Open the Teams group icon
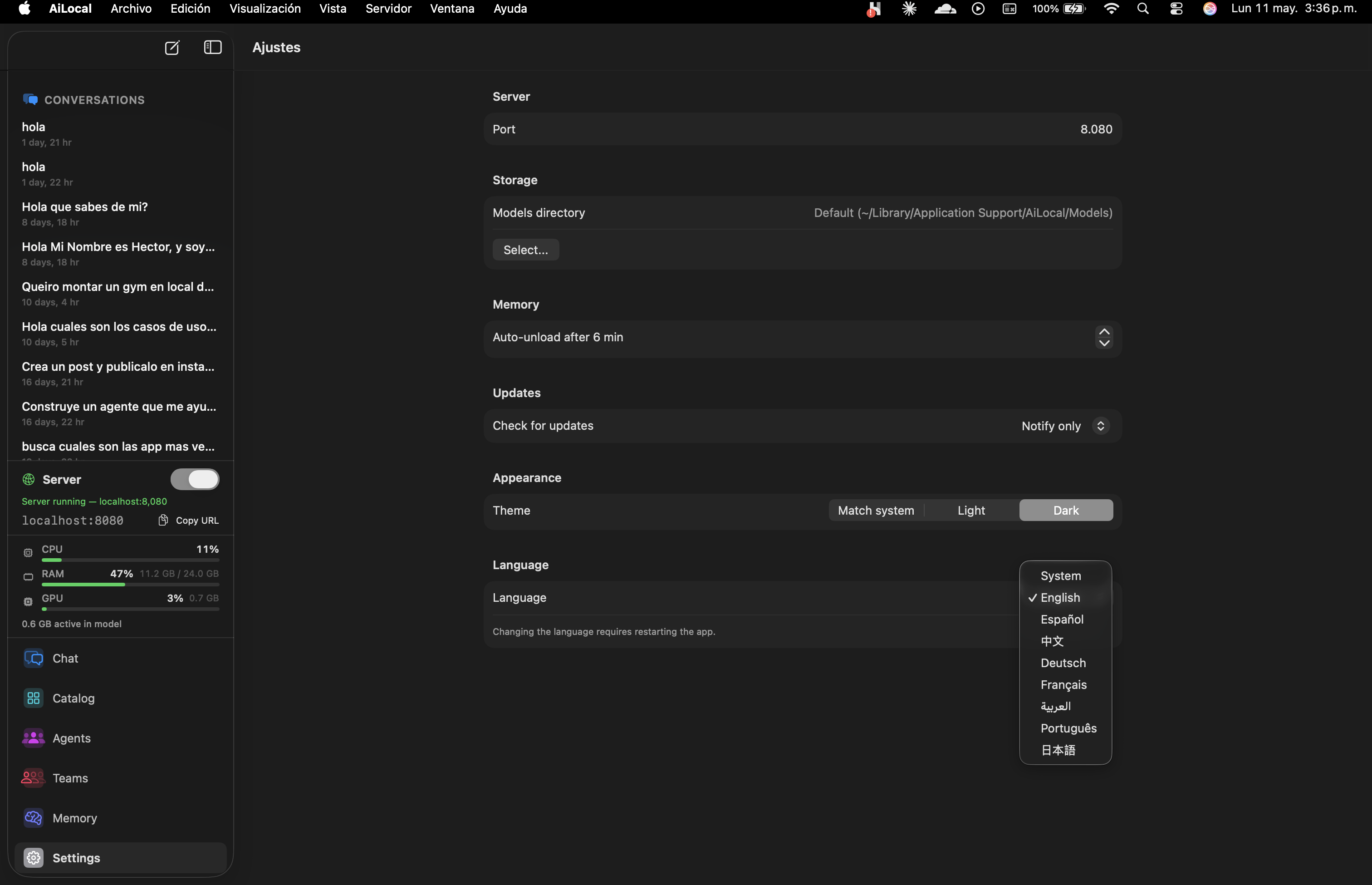 33,778
